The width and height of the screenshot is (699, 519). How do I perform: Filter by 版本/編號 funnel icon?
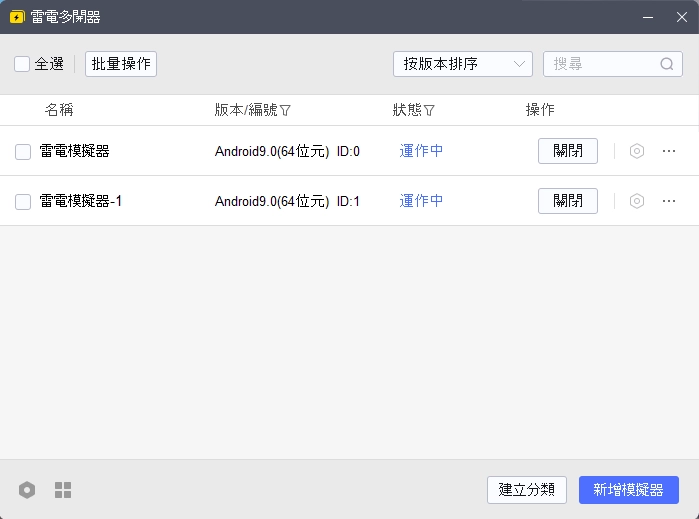[x=285, y=110]
